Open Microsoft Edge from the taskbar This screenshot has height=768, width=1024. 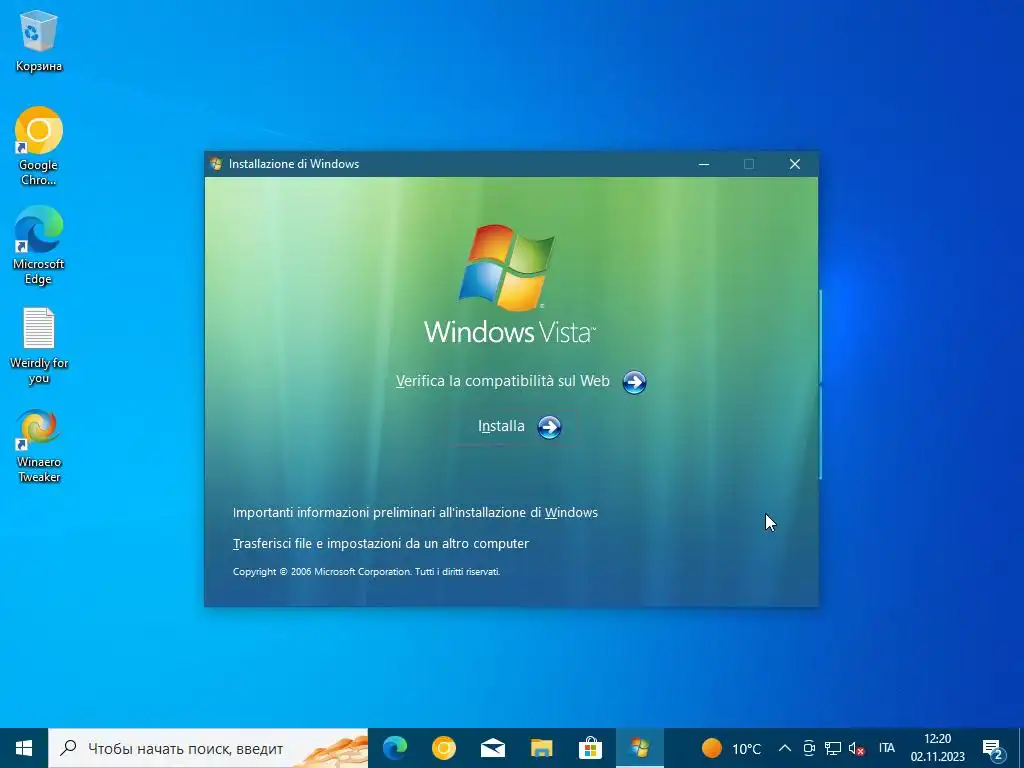[x=395, y=748]
